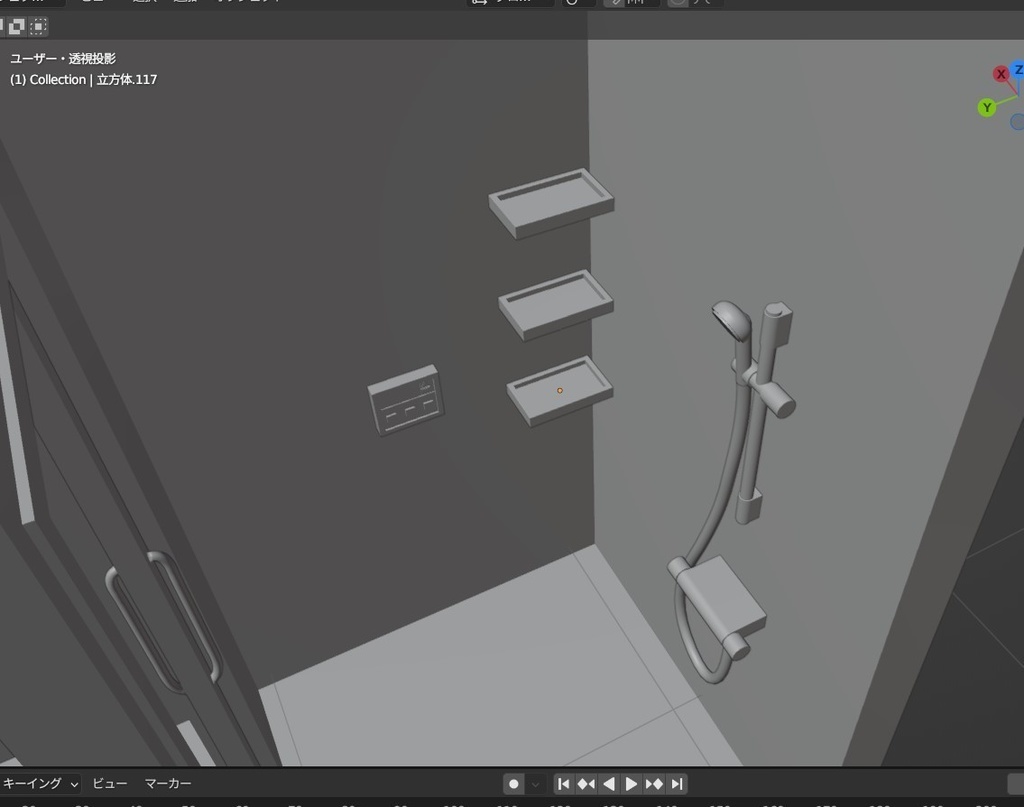
Task: Open the ビュー menu in timeline
Action: [110, 783]
